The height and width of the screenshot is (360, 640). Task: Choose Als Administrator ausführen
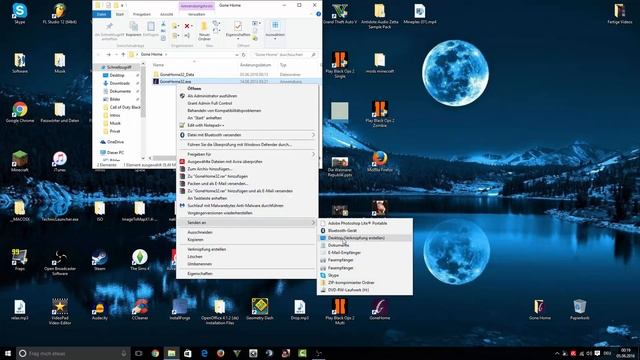(x=248, y=96)
